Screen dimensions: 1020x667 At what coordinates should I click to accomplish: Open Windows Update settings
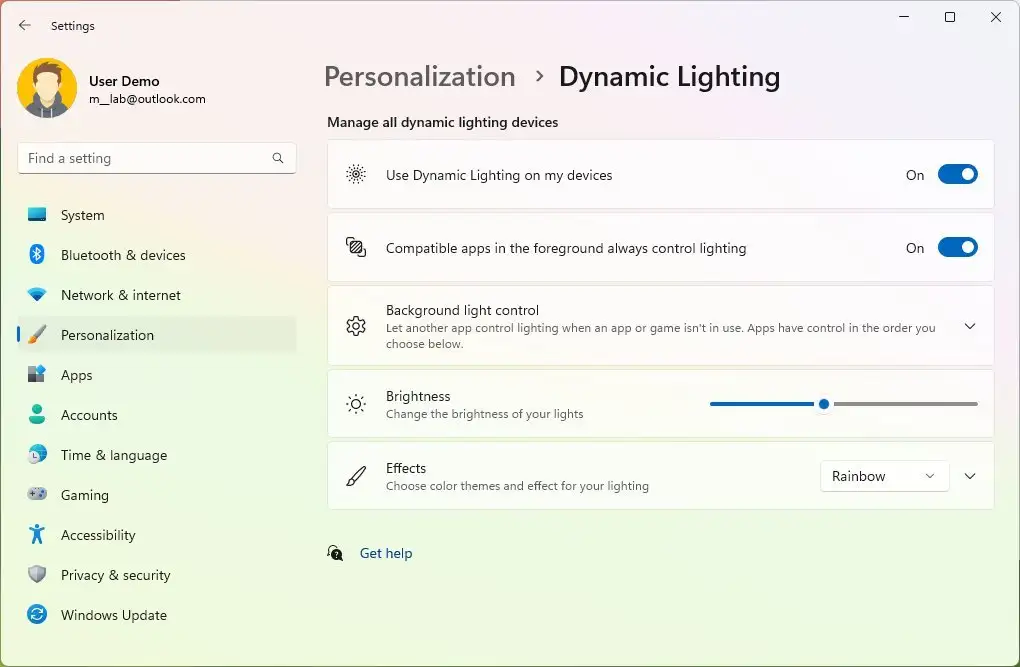click(113, 615)
